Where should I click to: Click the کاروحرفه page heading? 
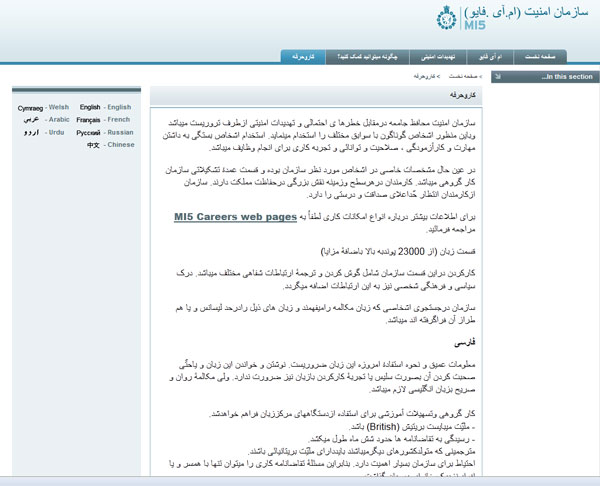pyautogui.click(x=463, y=95)
